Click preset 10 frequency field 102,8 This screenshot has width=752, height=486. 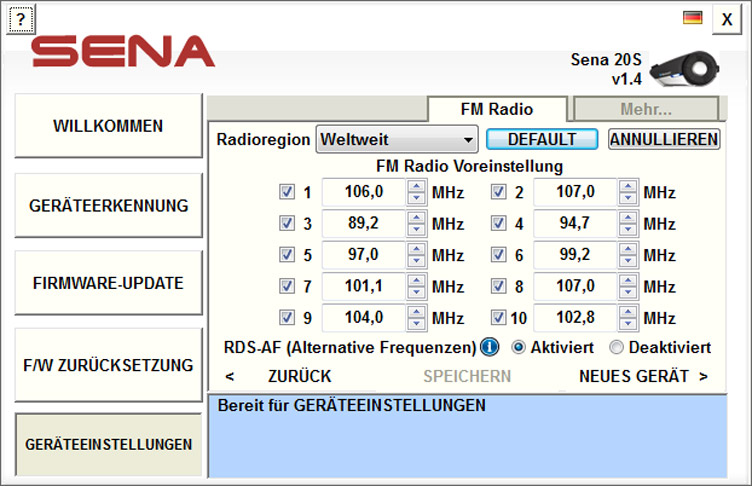(576, 317)
